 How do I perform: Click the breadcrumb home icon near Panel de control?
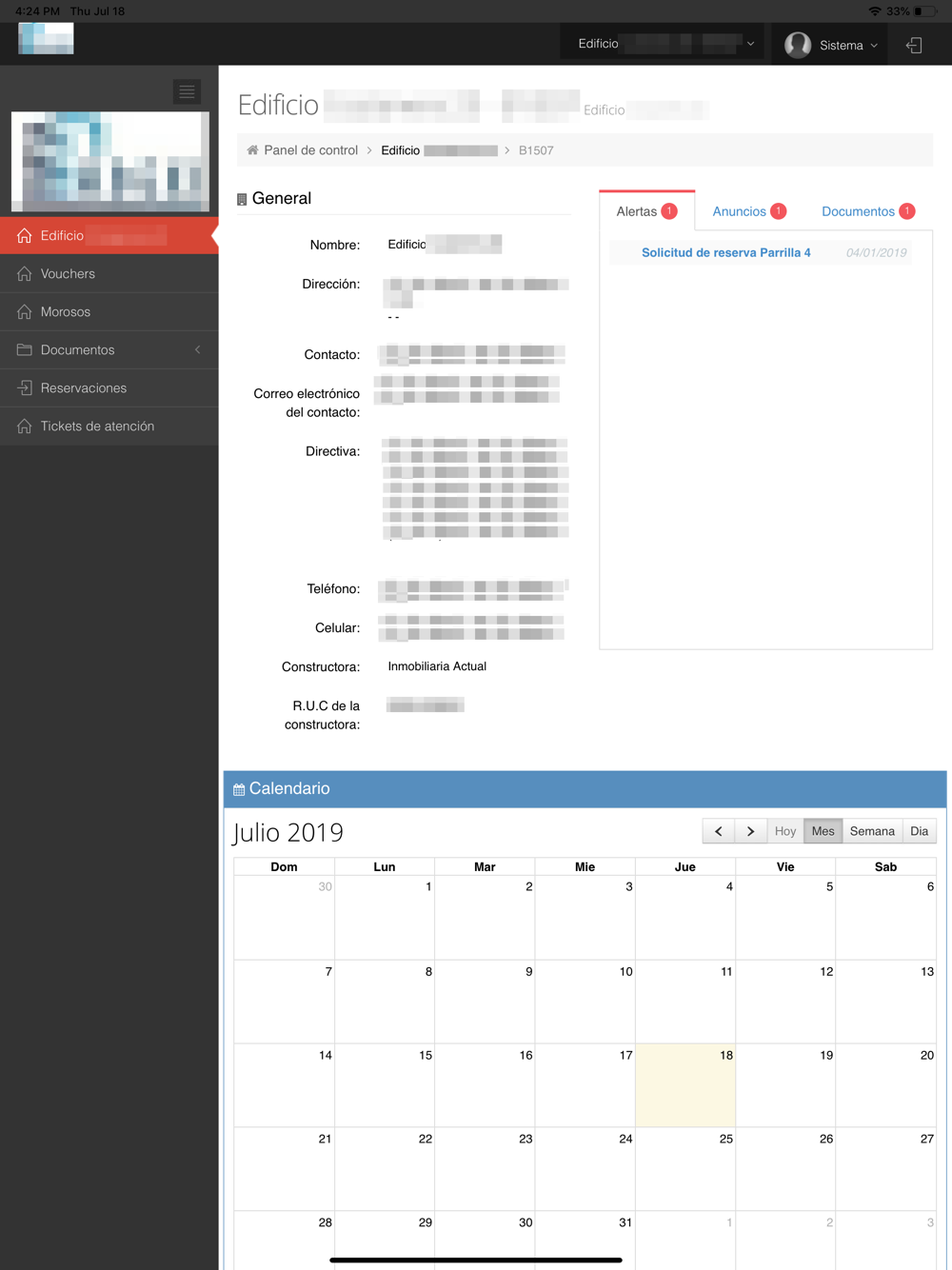point(252,150)
